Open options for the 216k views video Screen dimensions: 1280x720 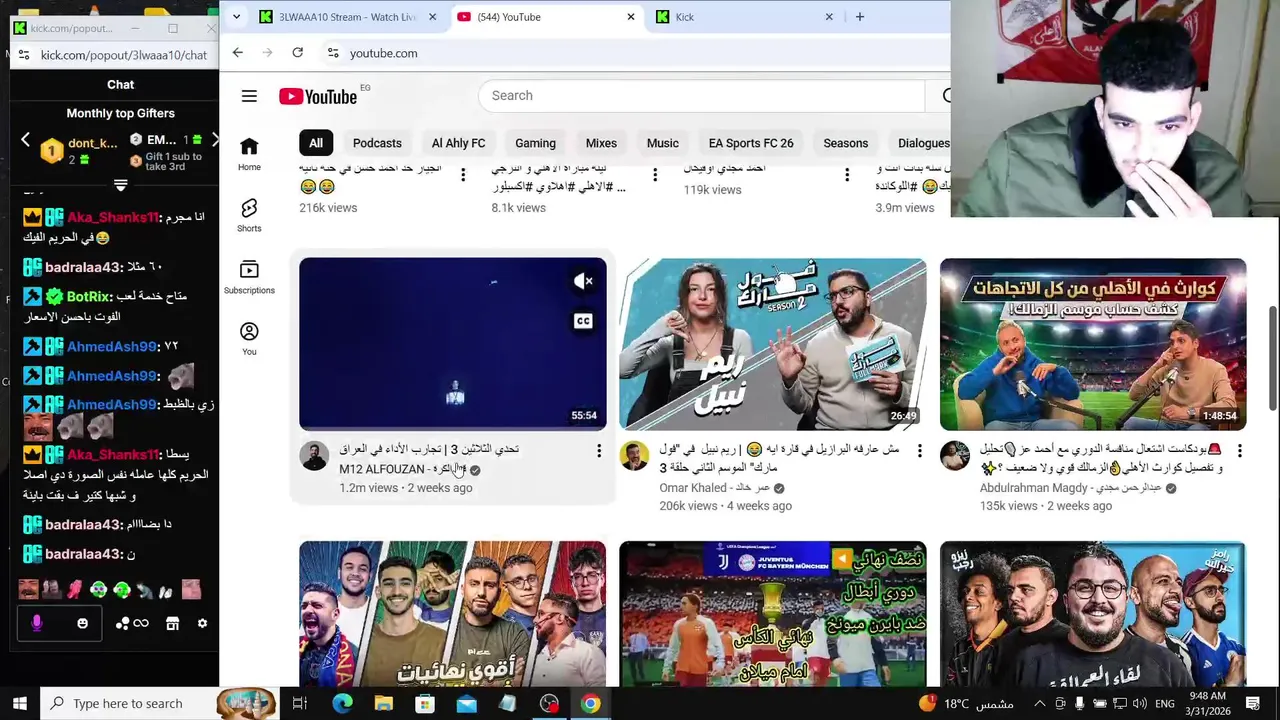tap(463, 175)
